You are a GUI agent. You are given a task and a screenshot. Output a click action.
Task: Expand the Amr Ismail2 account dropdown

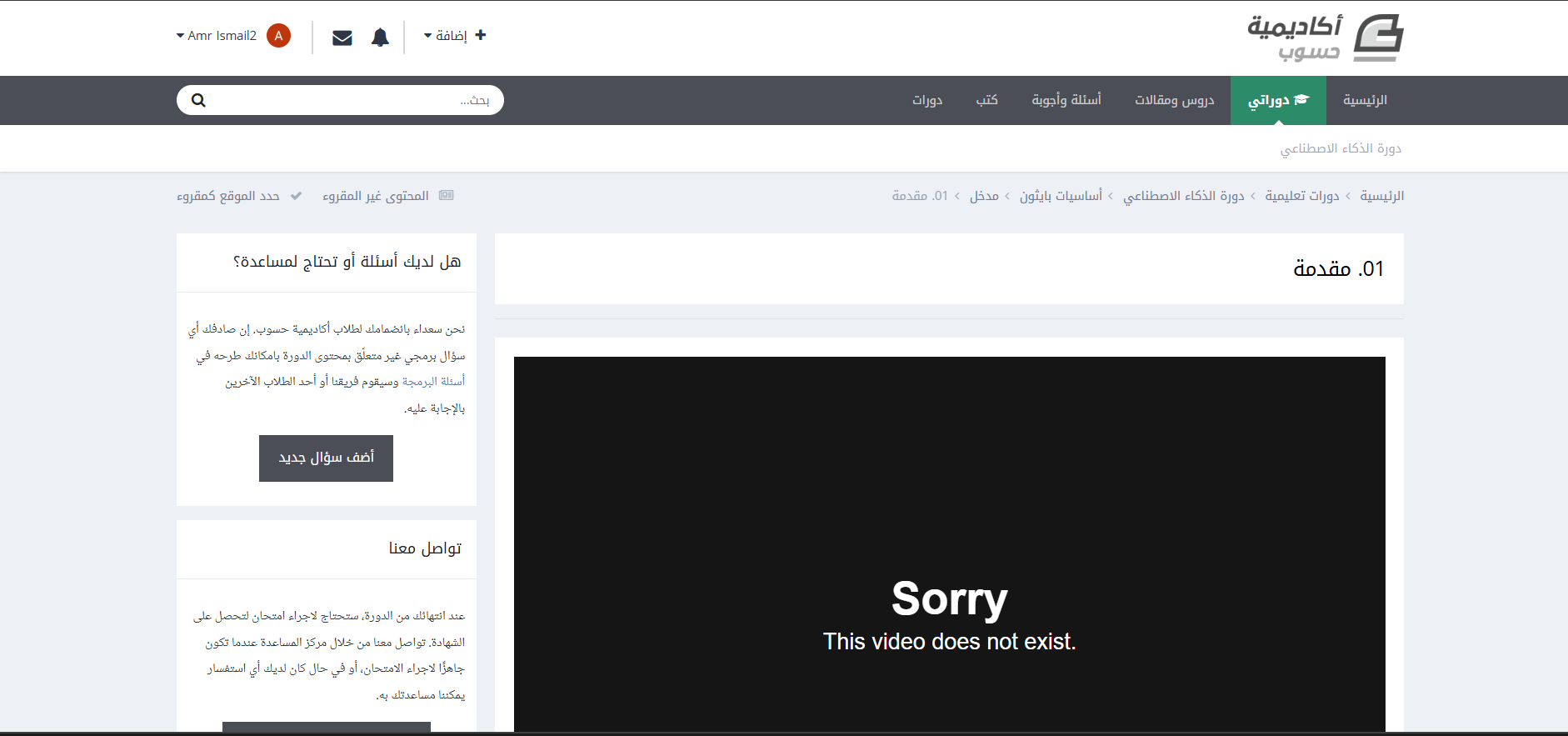[217, 36]
